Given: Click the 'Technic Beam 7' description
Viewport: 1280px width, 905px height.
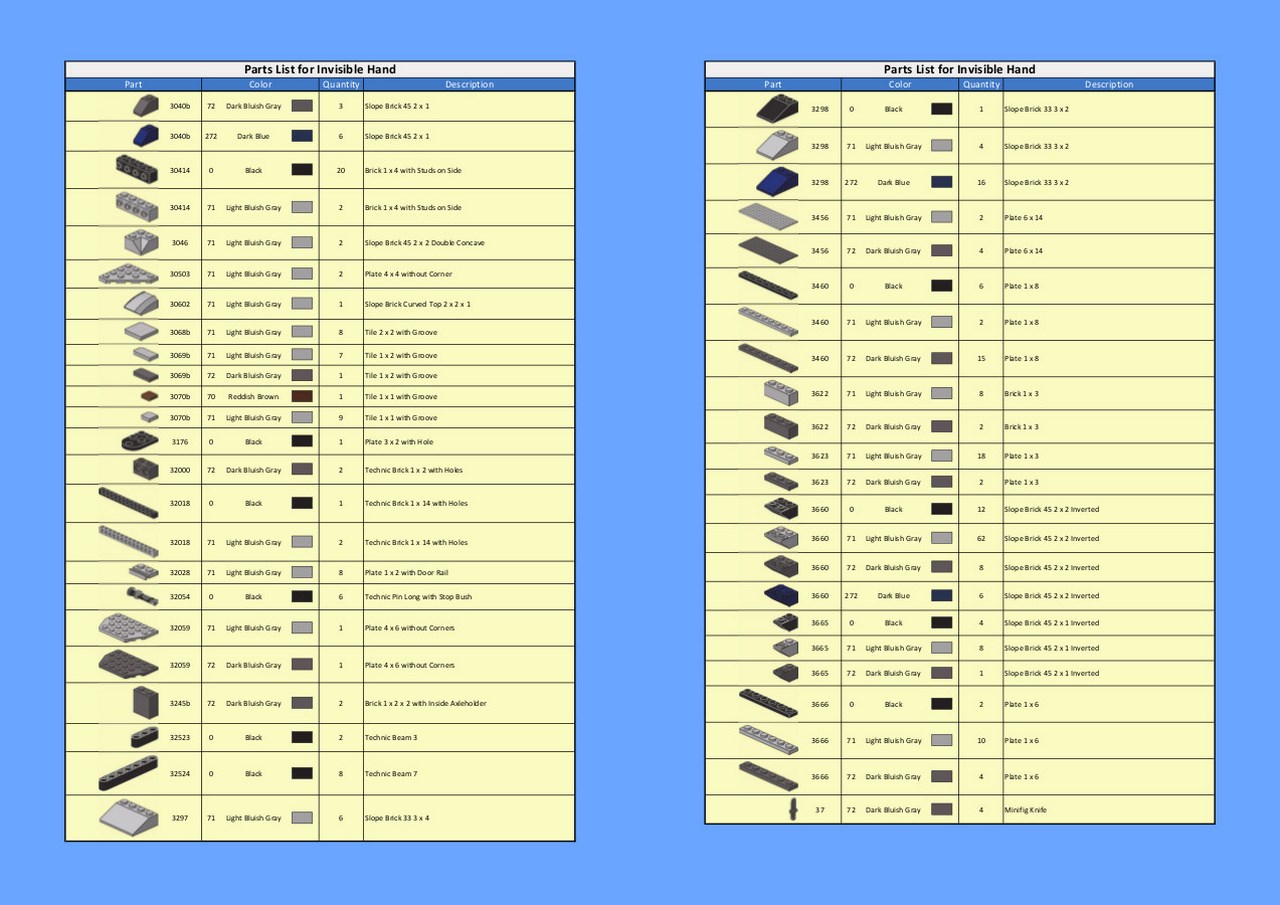Looking at the screenshot, I should (x=390, y=774).
